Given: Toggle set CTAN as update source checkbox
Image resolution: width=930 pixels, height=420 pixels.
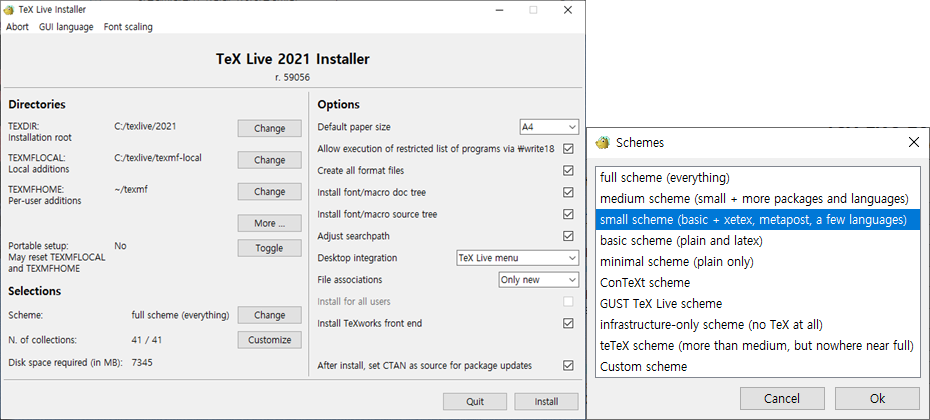Looking at the screenshot, I should pyautogui.click(x=568, y=365).
